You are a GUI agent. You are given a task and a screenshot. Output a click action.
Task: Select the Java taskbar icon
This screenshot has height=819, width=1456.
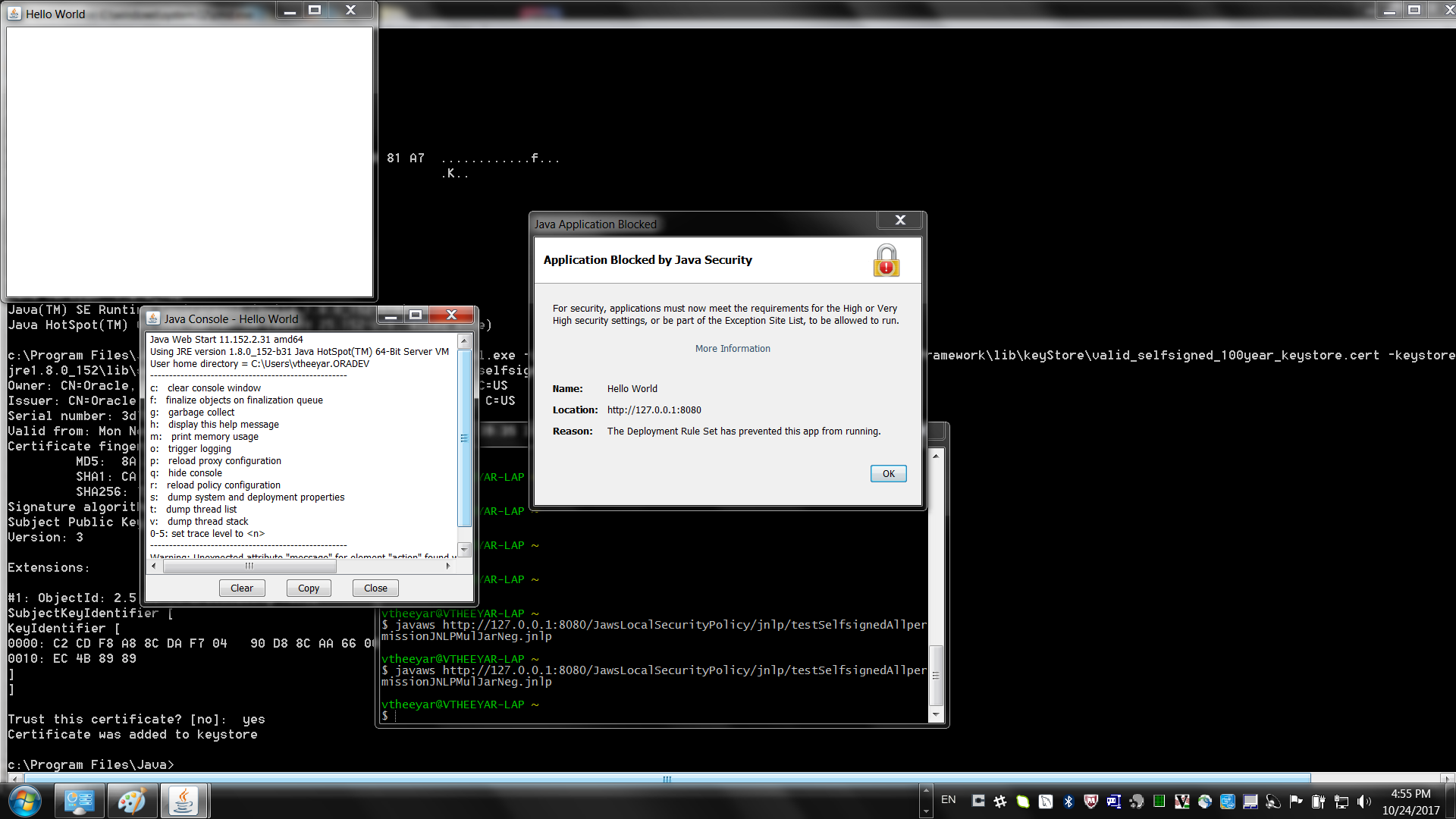(x=184, y=802)
